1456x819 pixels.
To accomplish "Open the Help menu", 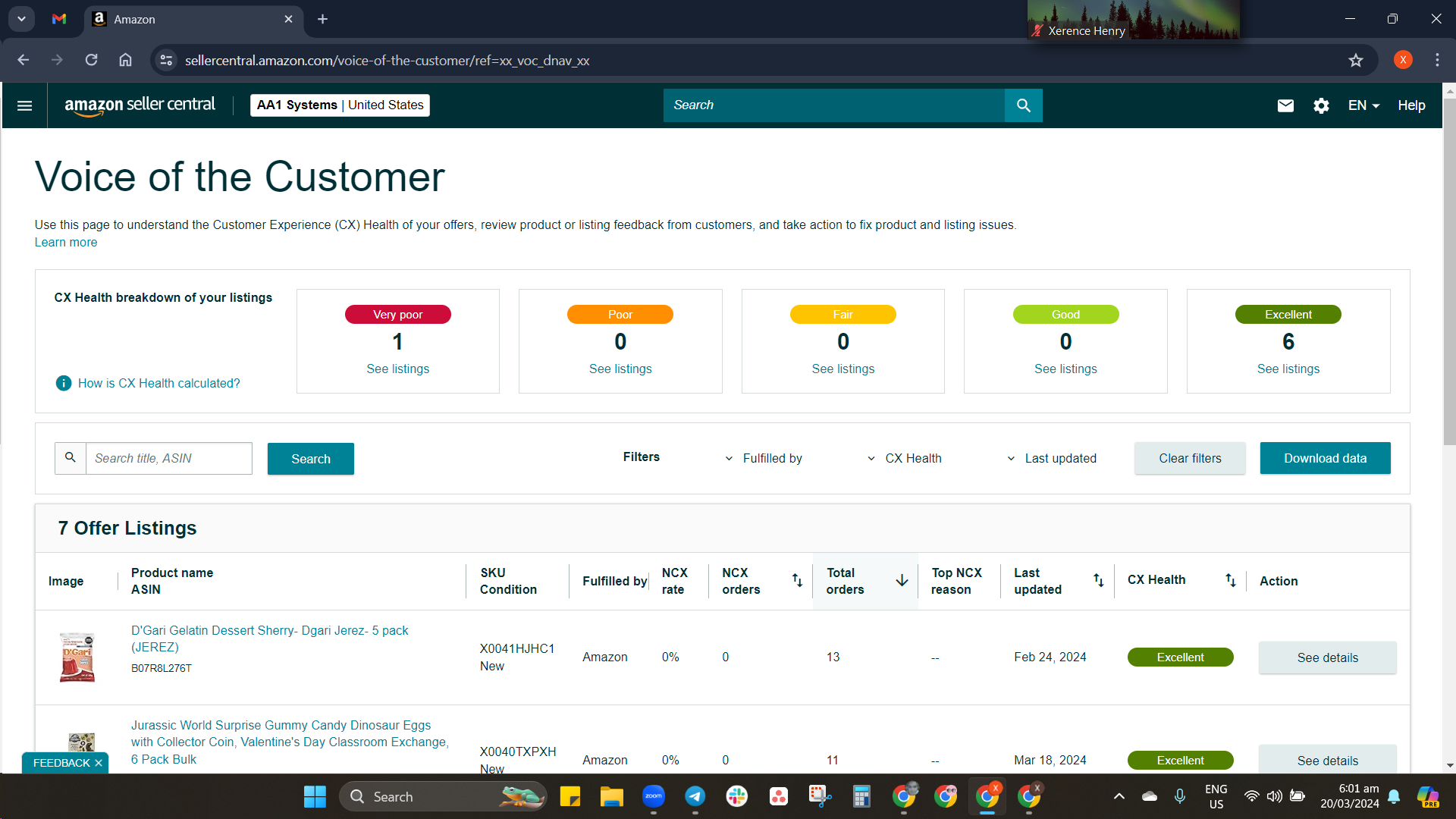I will coord(1411,105).
